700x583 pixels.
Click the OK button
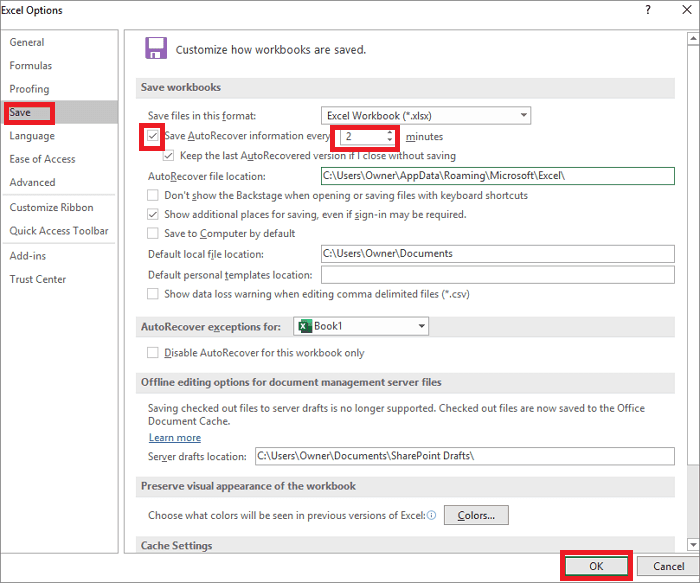(x=596, y=566)
